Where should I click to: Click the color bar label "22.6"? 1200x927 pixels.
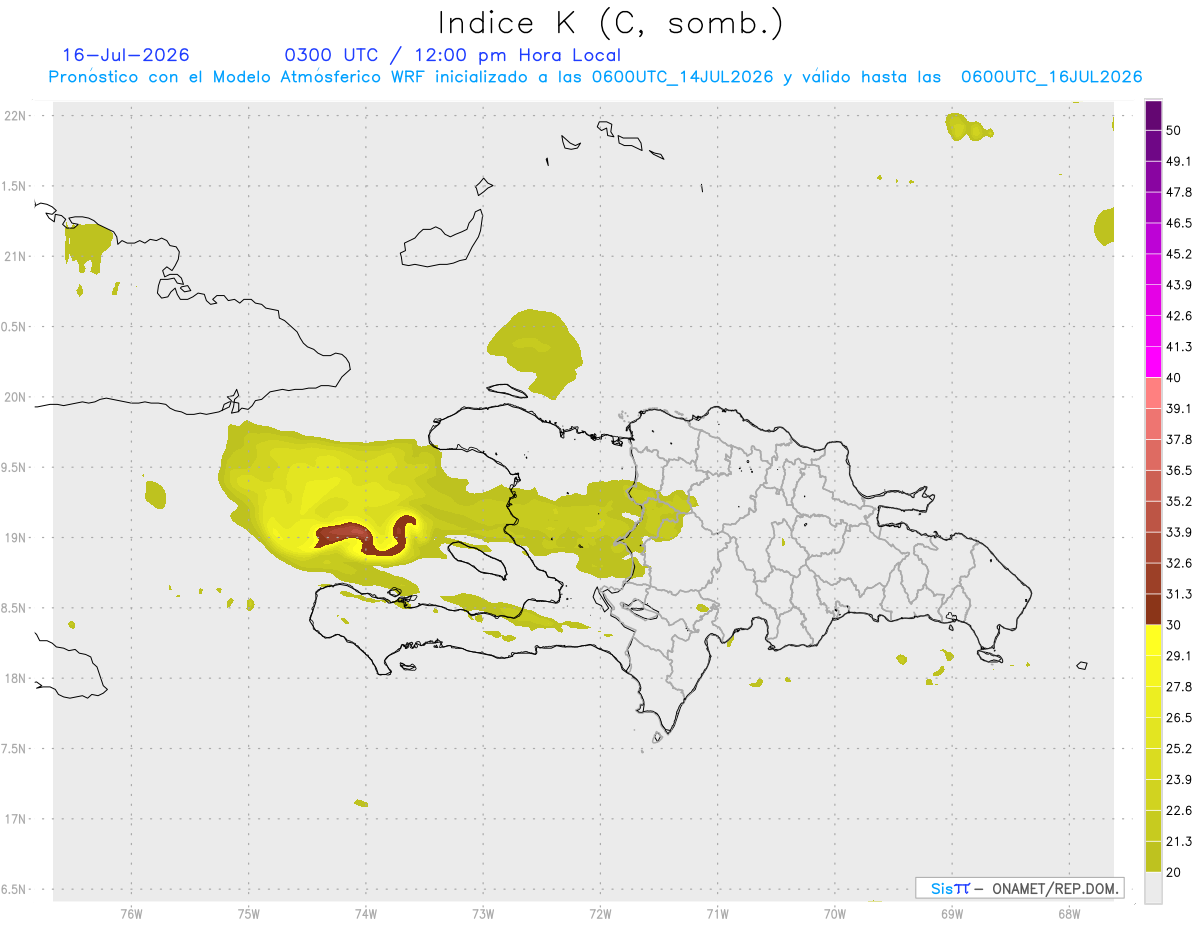point(1179,811)
